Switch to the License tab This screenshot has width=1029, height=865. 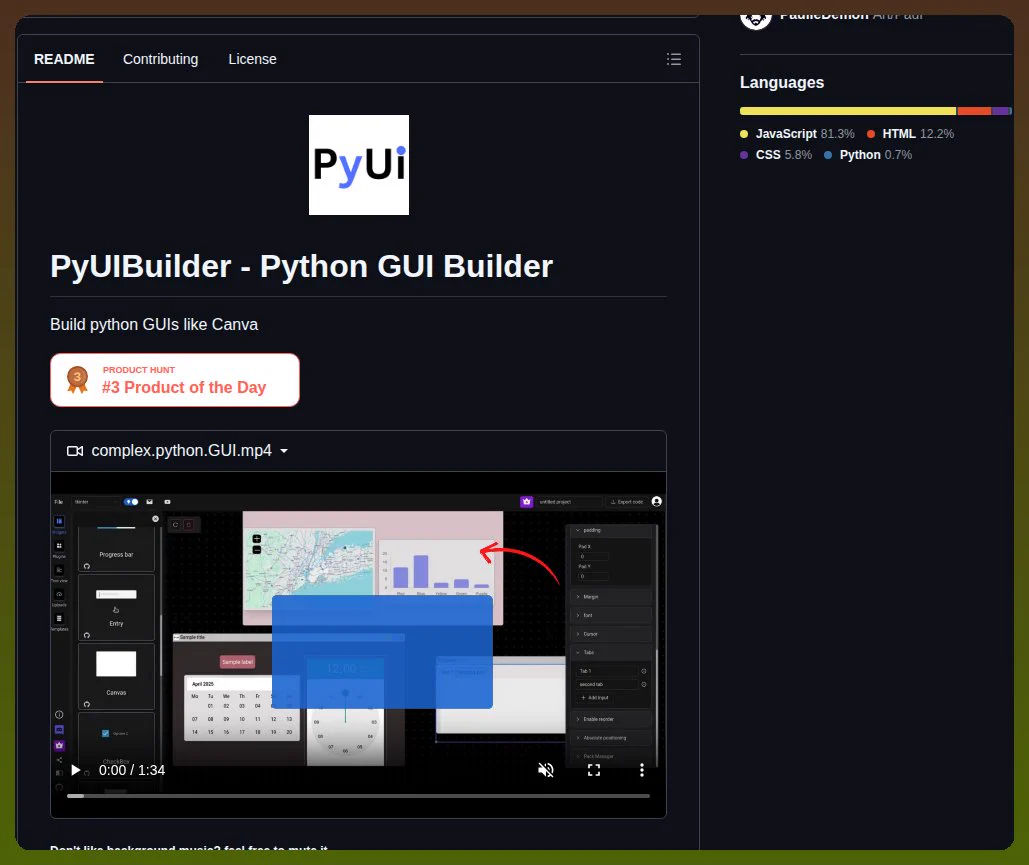[252, 59]
